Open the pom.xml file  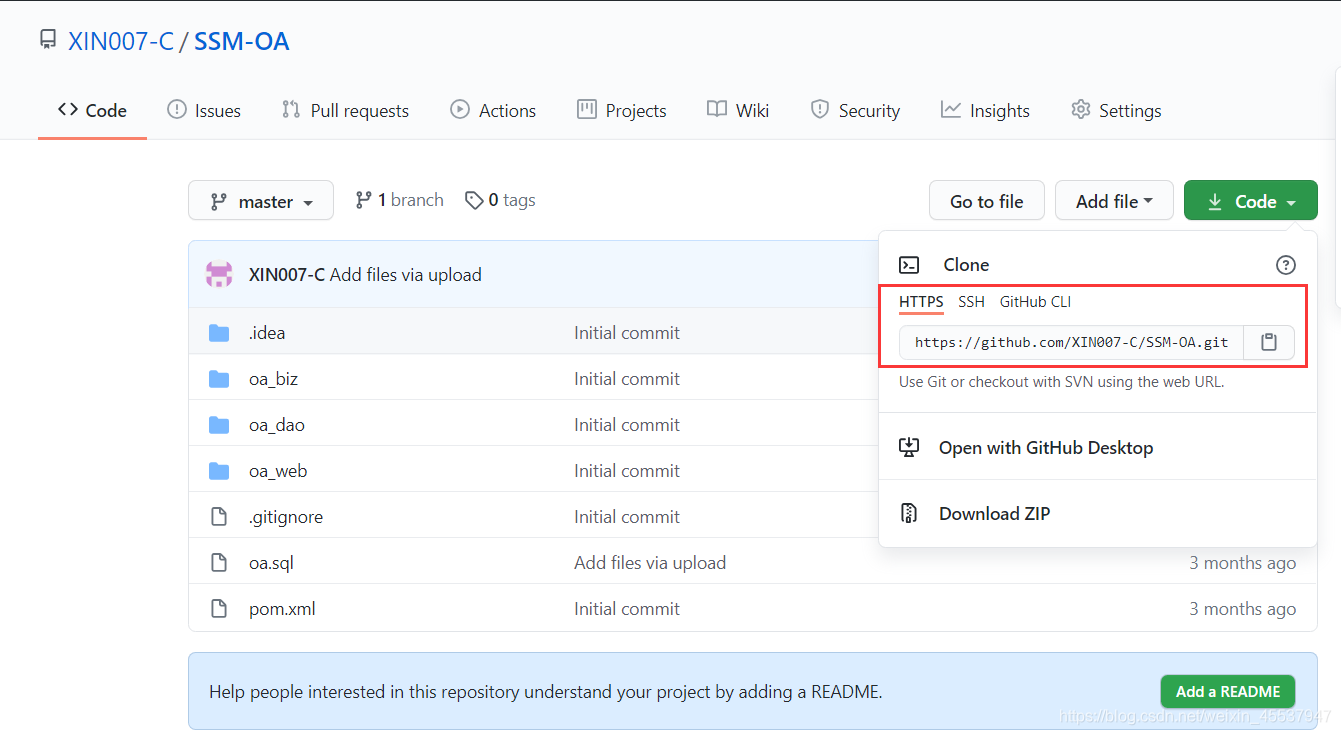(x=282, y=609)
